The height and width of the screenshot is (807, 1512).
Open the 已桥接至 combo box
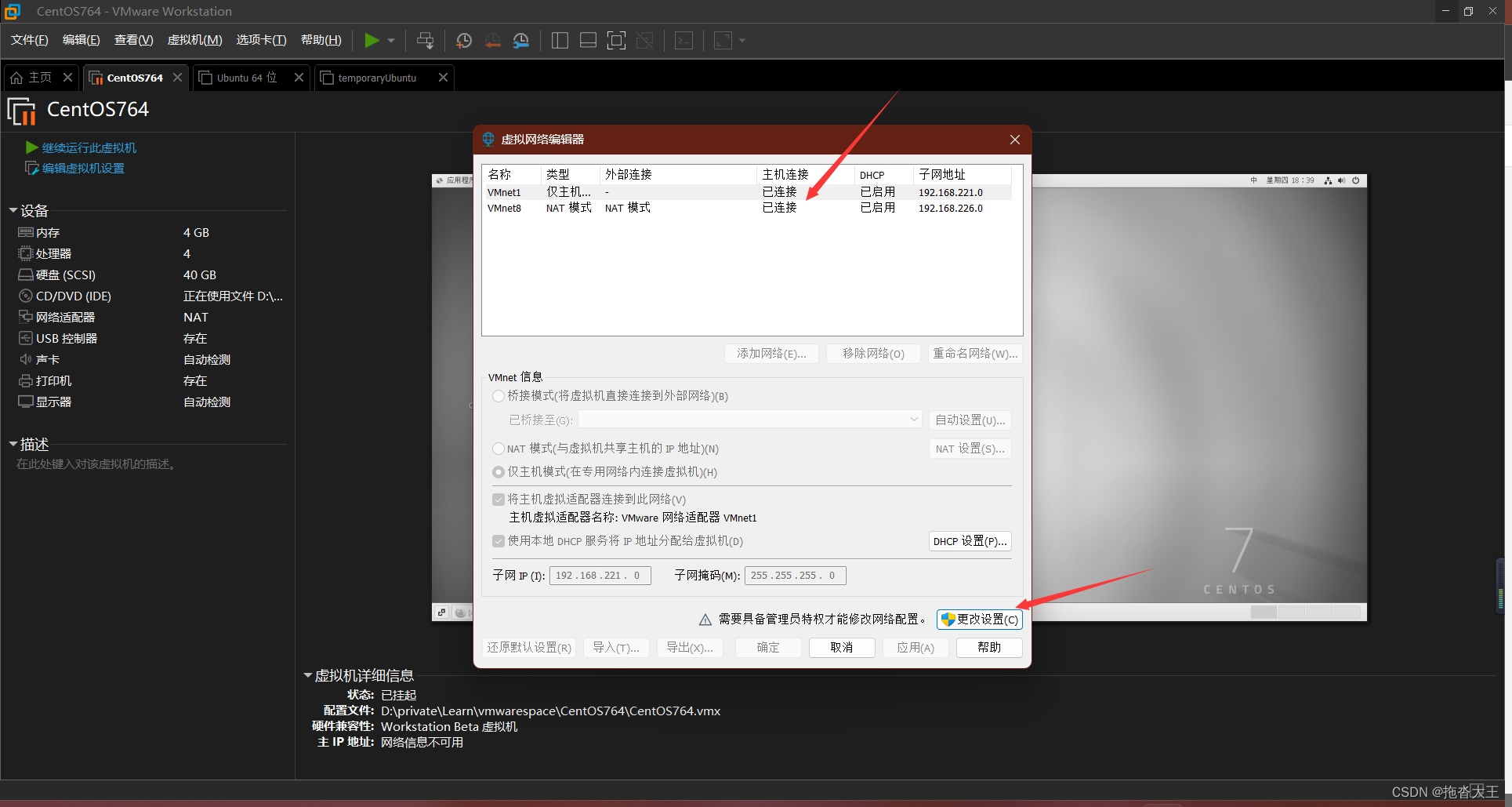coord(751,420)
